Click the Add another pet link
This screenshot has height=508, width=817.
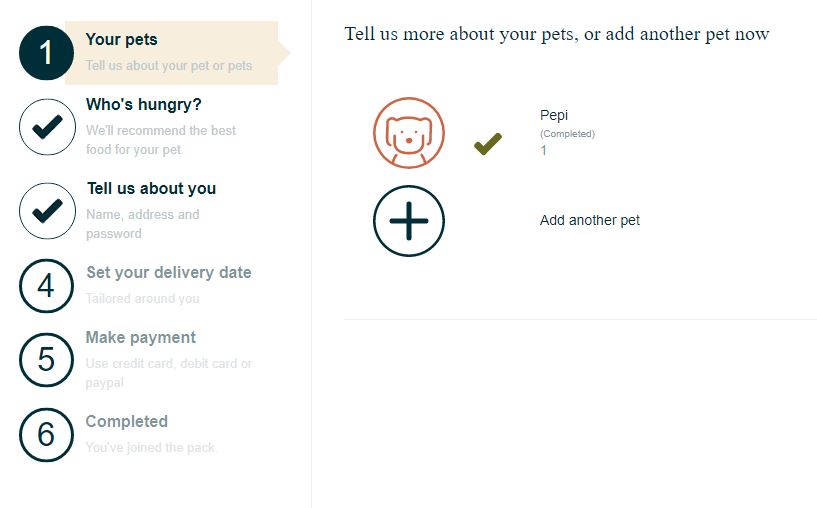pos(590,220)
